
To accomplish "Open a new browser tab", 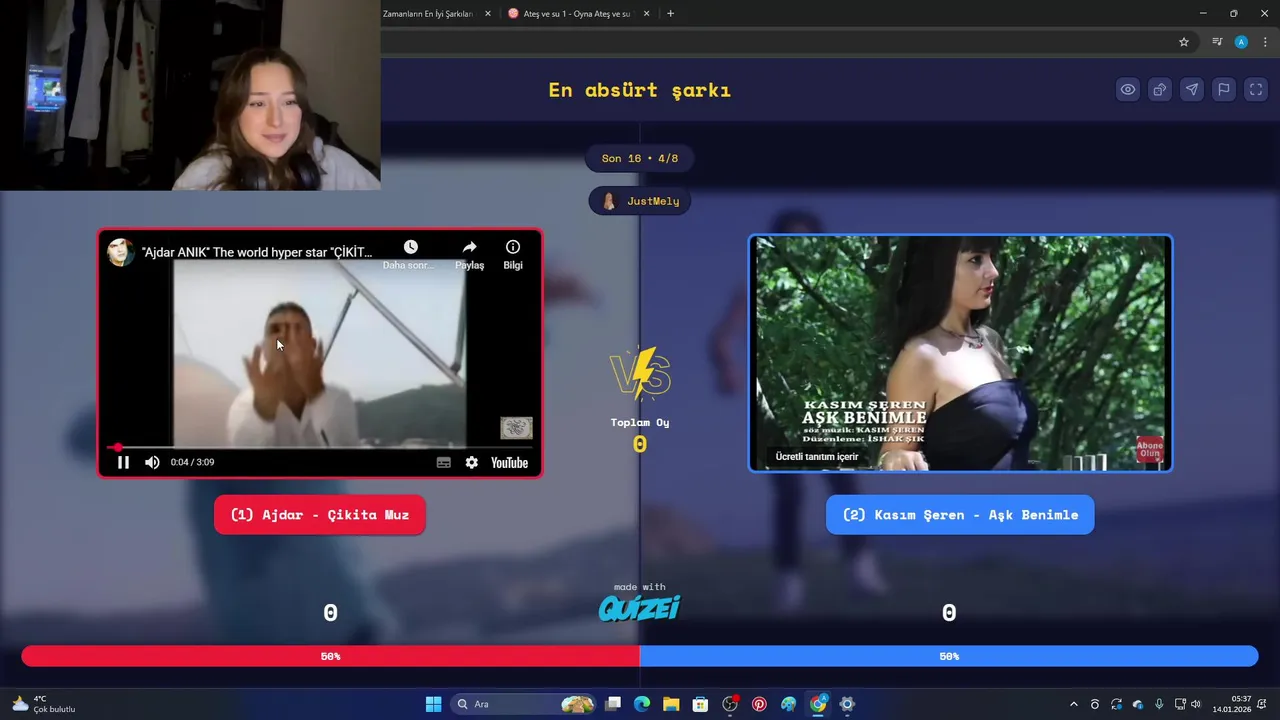I will tap(670, 14).
